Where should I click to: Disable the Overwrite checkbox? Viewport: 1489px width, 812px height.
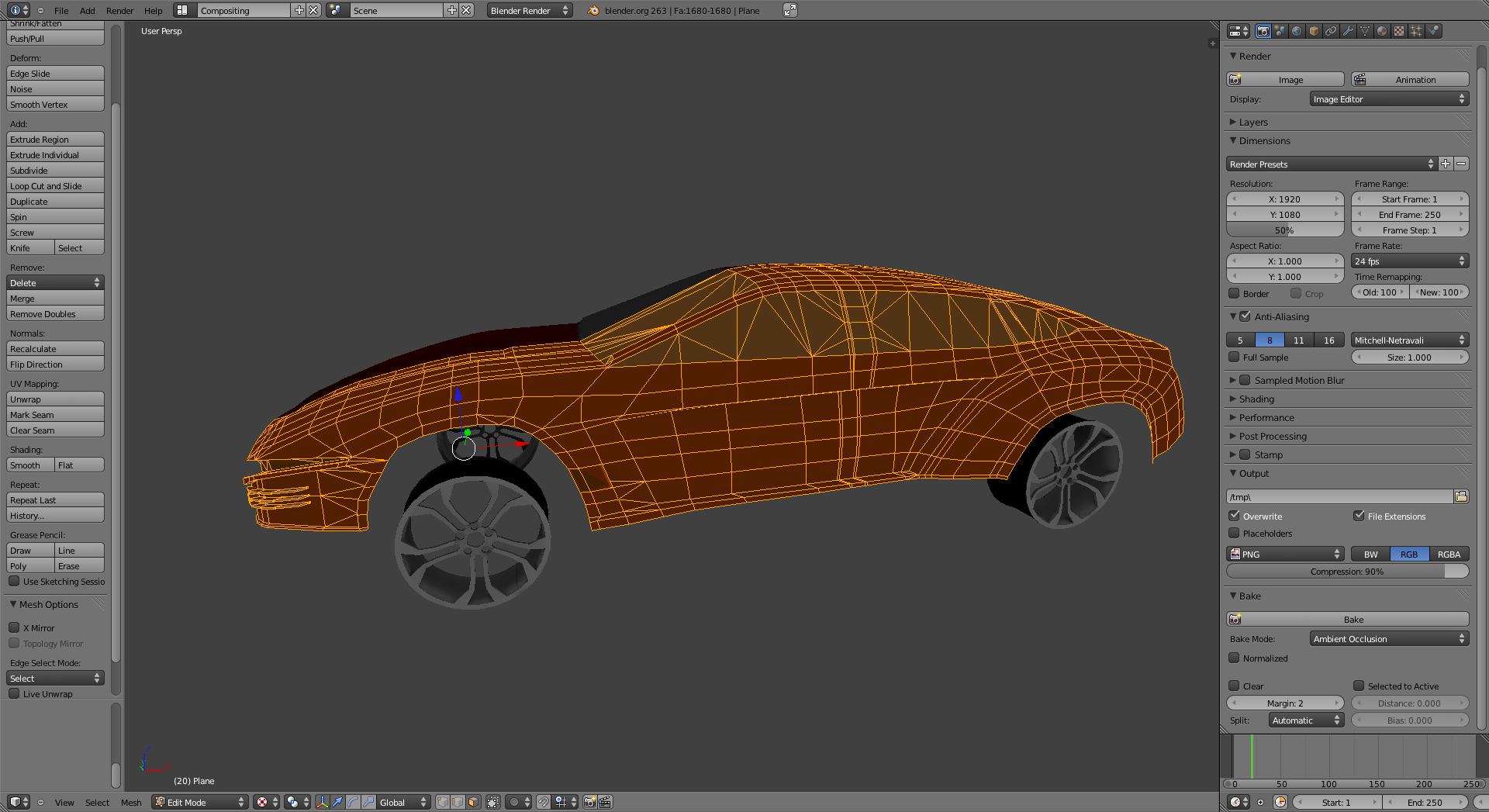point(1235,516)
